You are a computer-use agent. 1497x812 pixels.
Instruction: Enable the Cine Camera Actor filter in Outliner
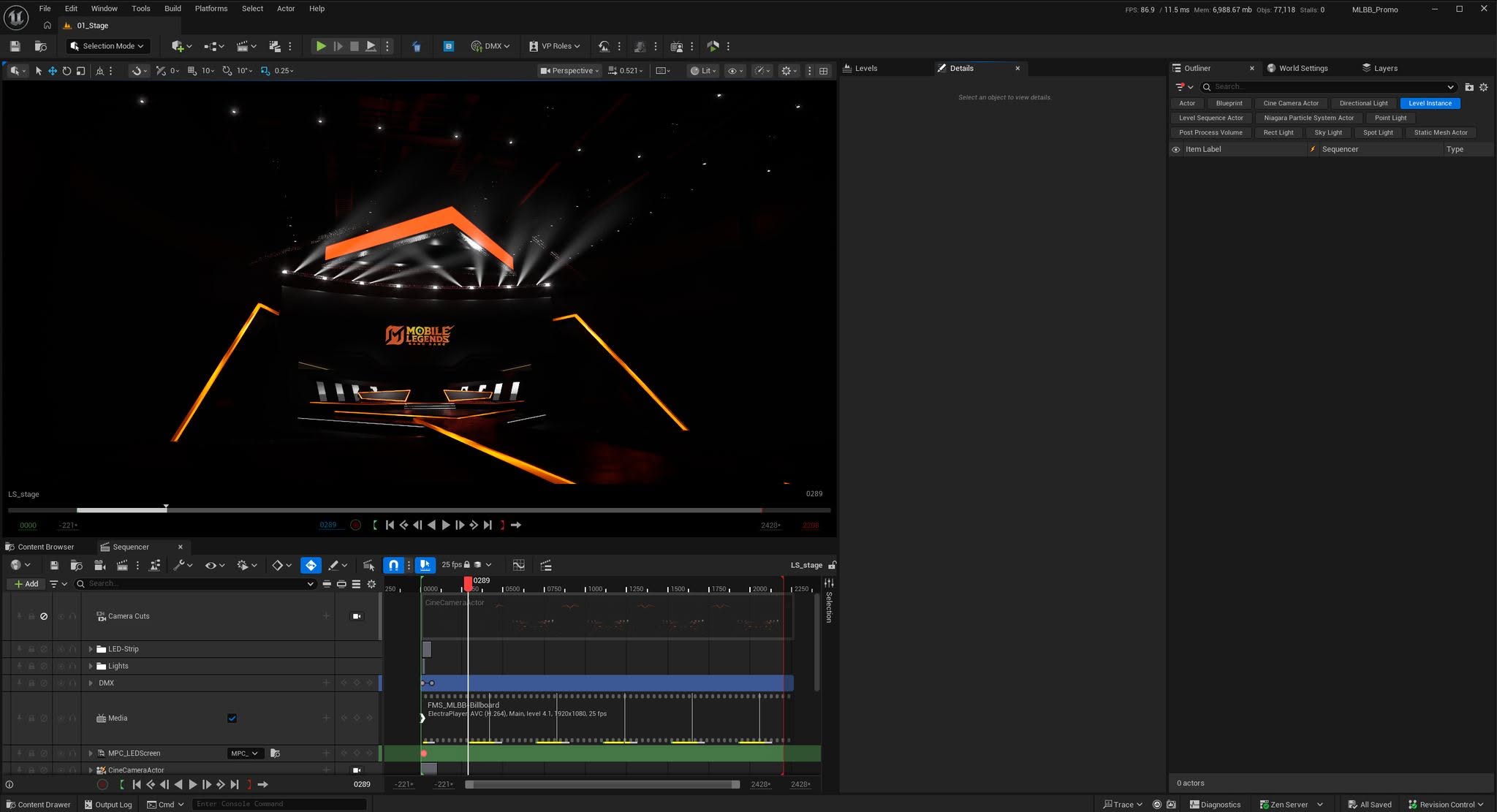(x=1291, y=103)
